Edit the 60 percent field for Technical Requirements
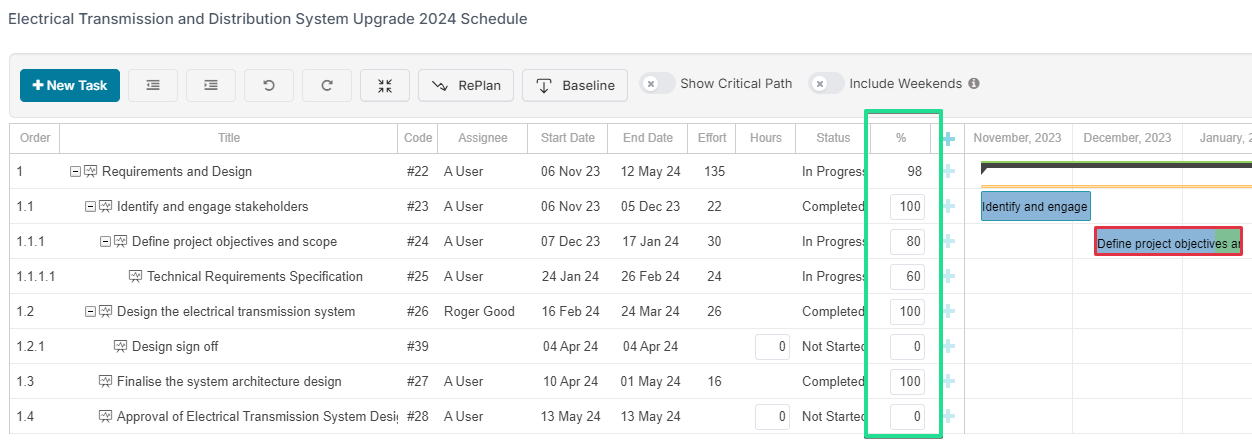This screenshot has width=1252, height=442. pos(907,277)
